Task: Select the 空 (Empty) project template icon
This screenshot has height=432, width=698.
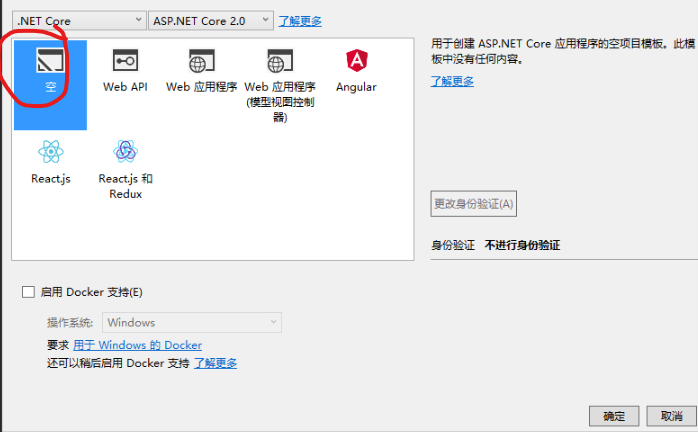Action: coord(50,60)
